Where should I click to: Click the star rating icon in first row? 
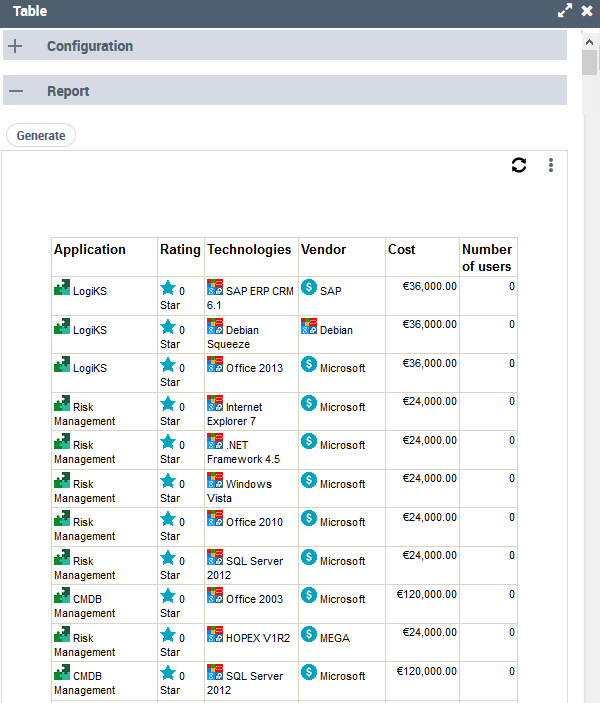coord(168,288)
